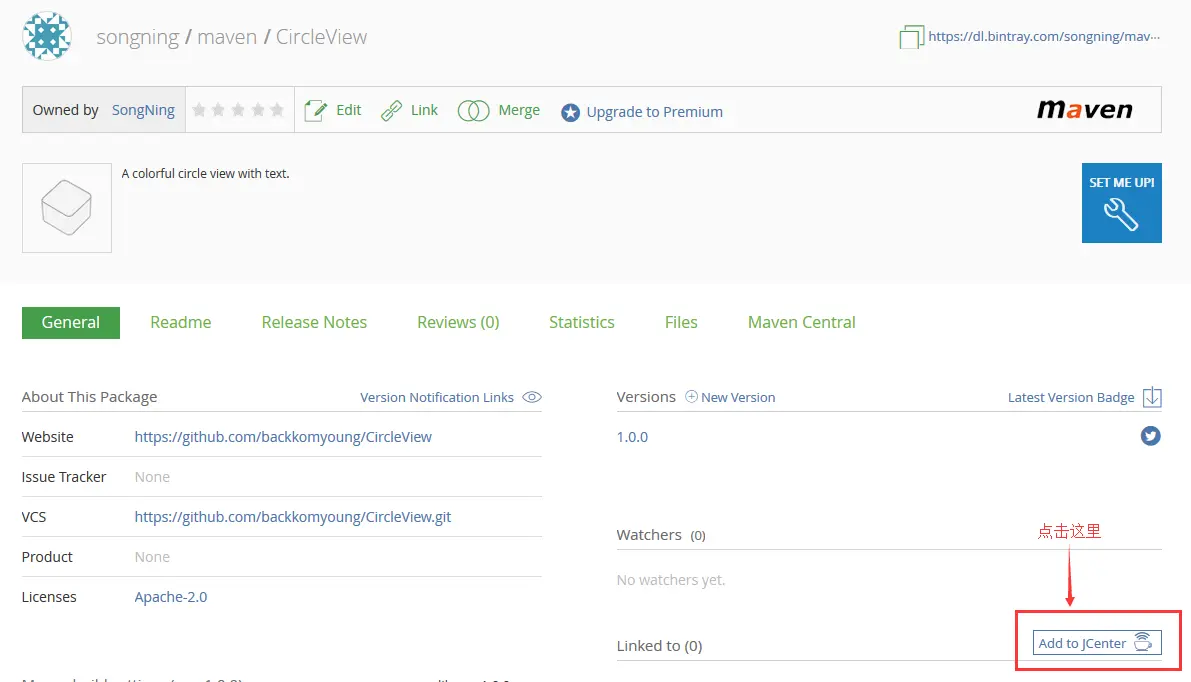Image resolution: width=1191 pixels, height=682 pixels.
Task: Click the Latest Version Badge link
Action: pos(1071,397)
